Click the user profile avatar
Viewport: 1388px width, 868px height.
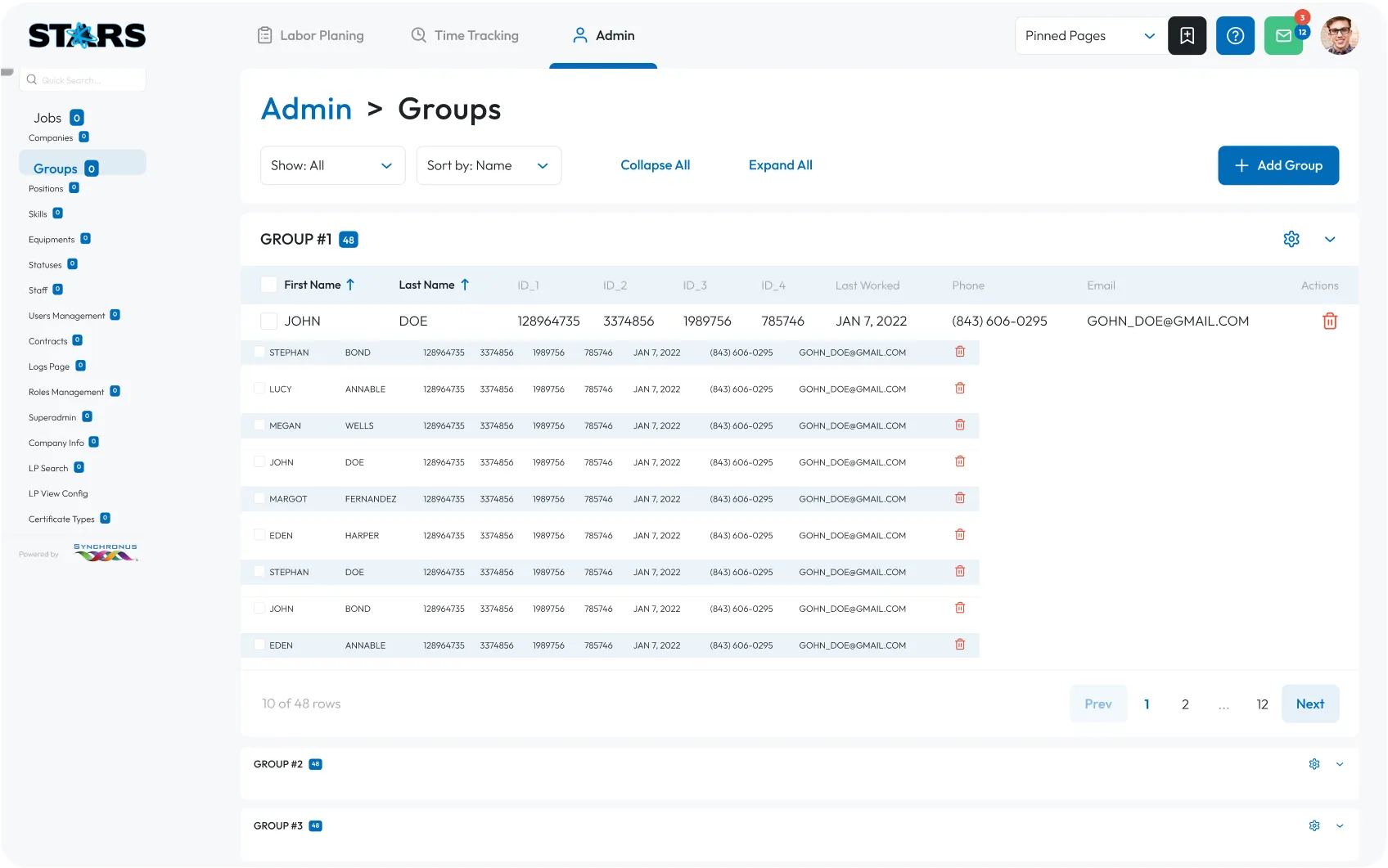coord(1340,36)
